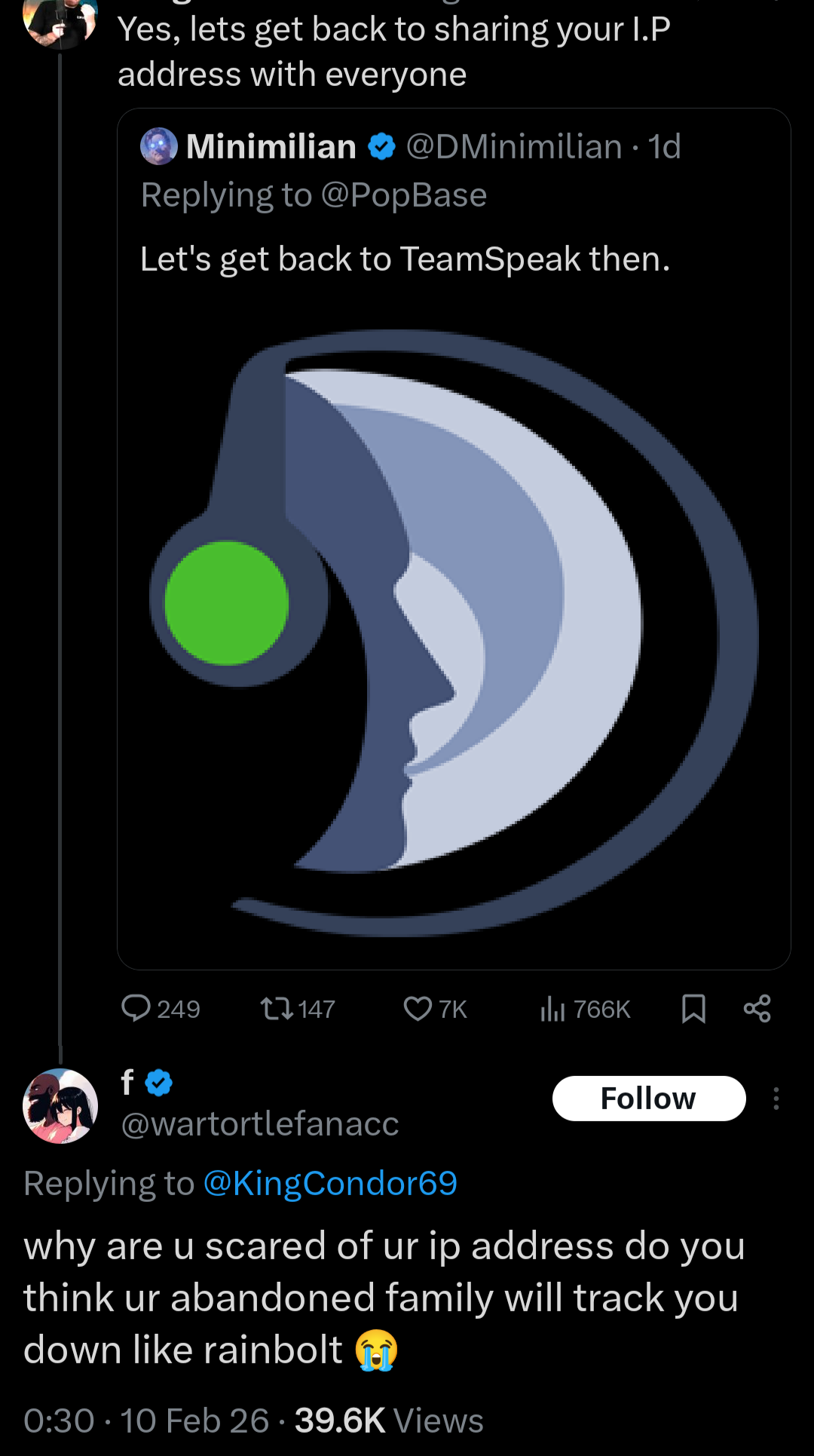
Task: Open the @KingCondor69 mention link
Action: [330, 1183]
